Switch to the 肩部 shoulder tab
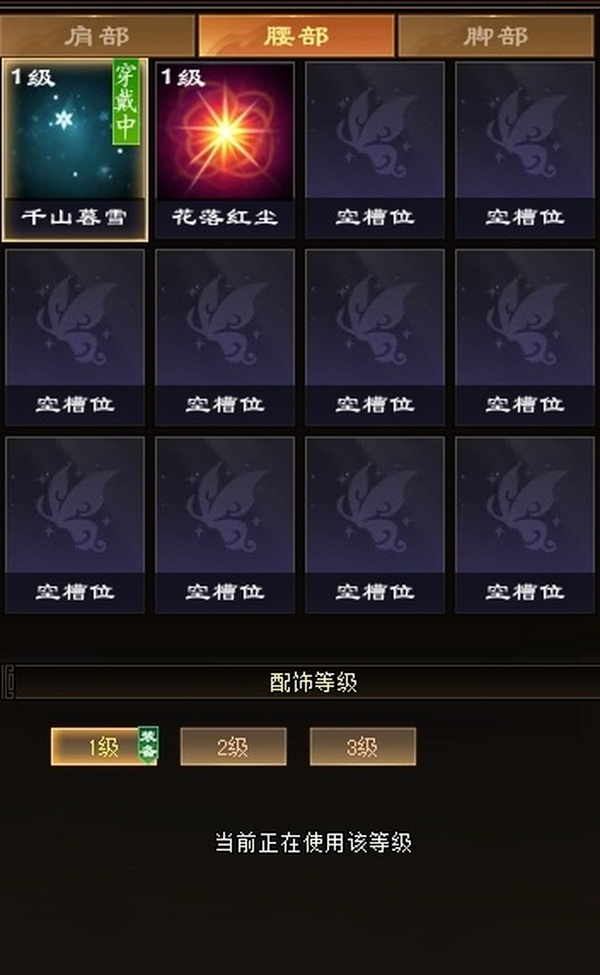 click(97, 36)
